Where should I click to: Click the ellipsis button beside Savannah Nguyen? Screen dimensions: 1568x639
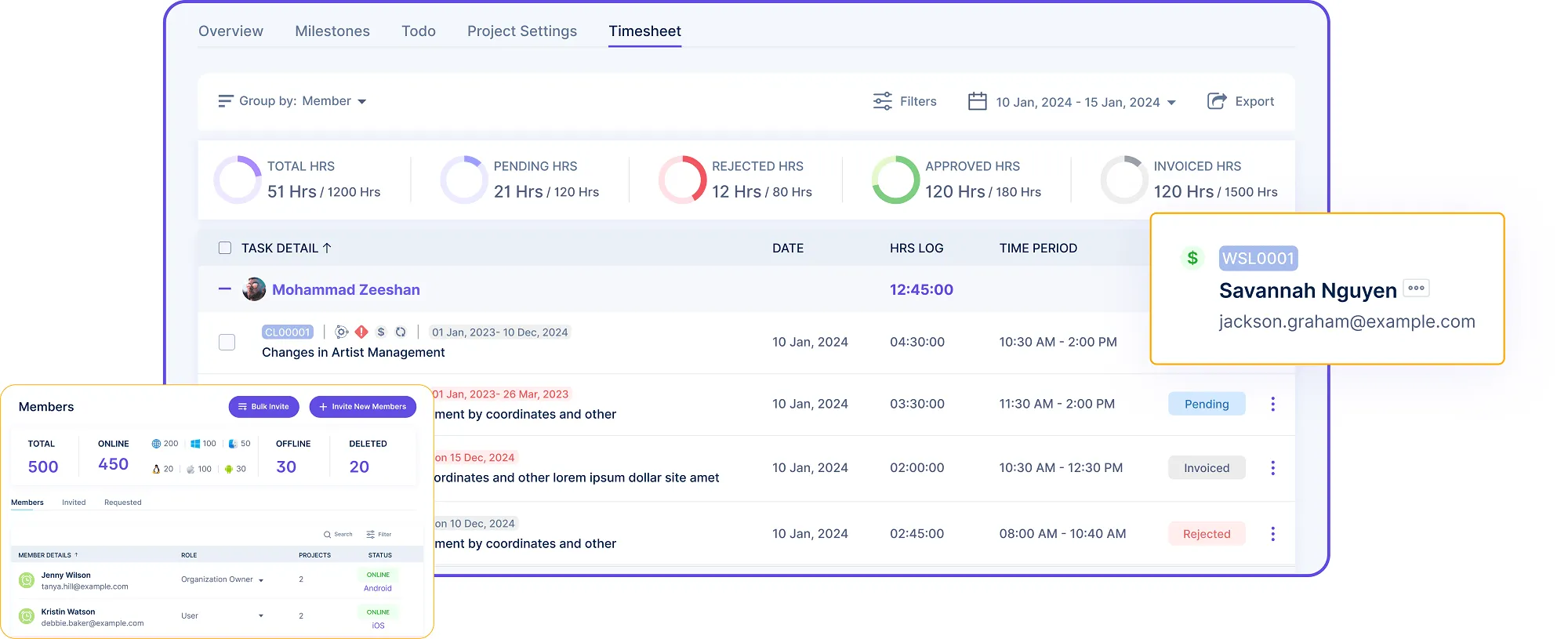coord(1416,288)
